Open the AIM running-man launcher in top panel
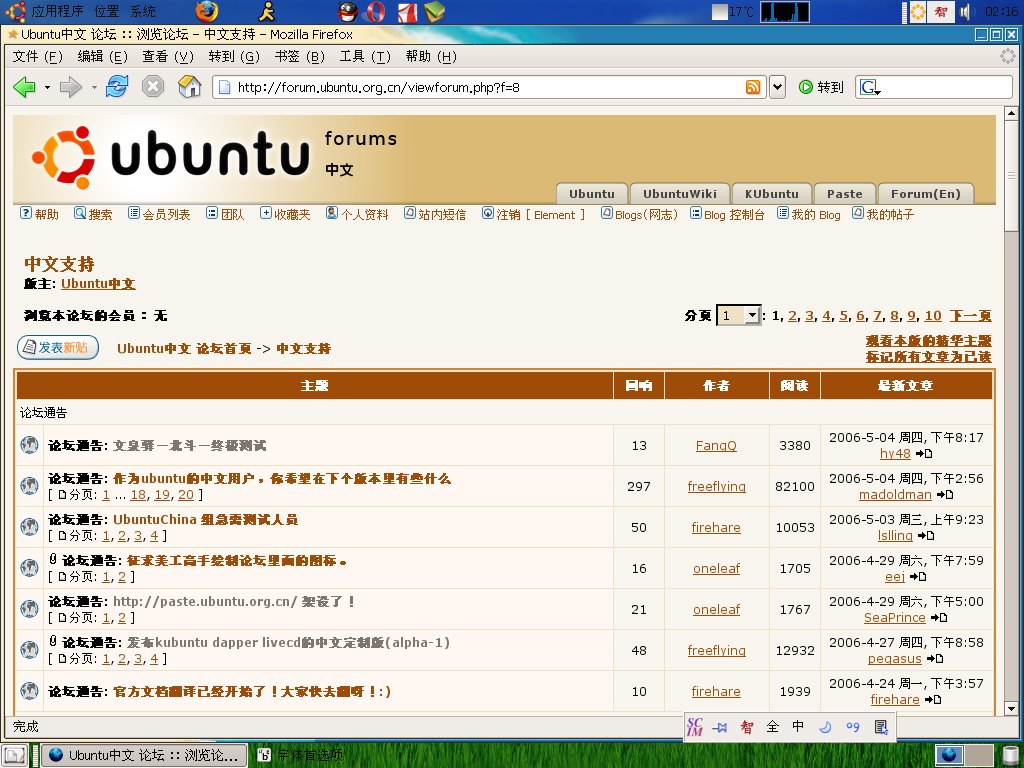Viewport: 1024px width, 768px height. tap(266, 11)
